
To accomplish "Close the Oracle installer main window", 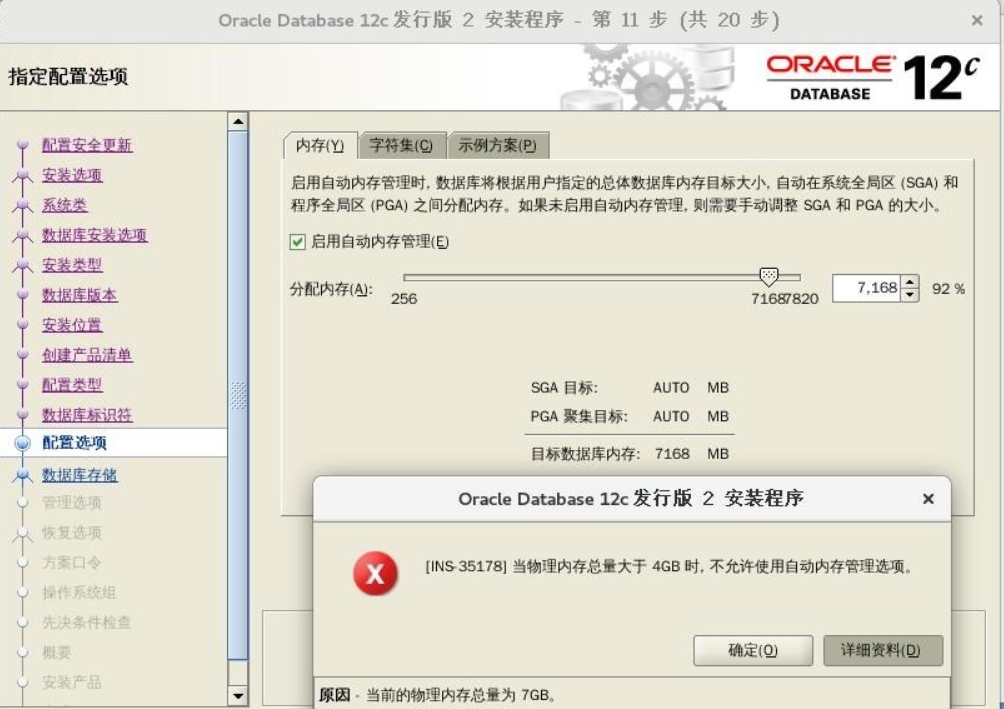I will [x=977, y=20].
